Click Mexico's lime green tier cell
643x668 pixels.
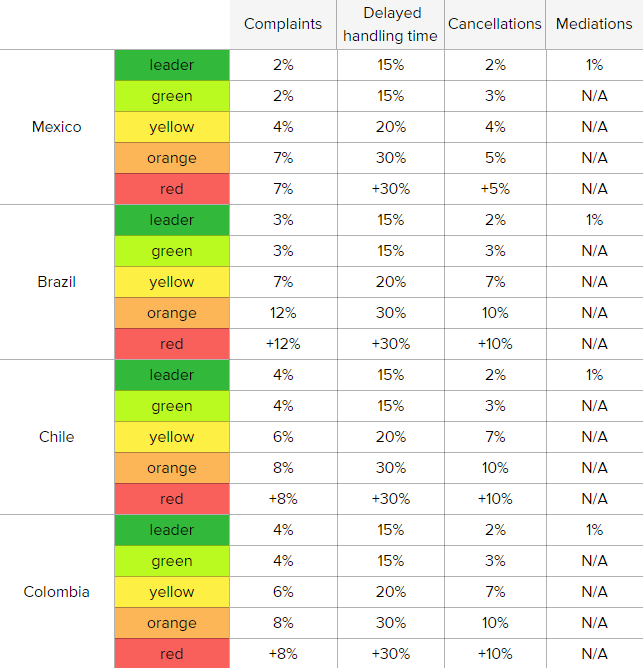[x=172, y=96]
